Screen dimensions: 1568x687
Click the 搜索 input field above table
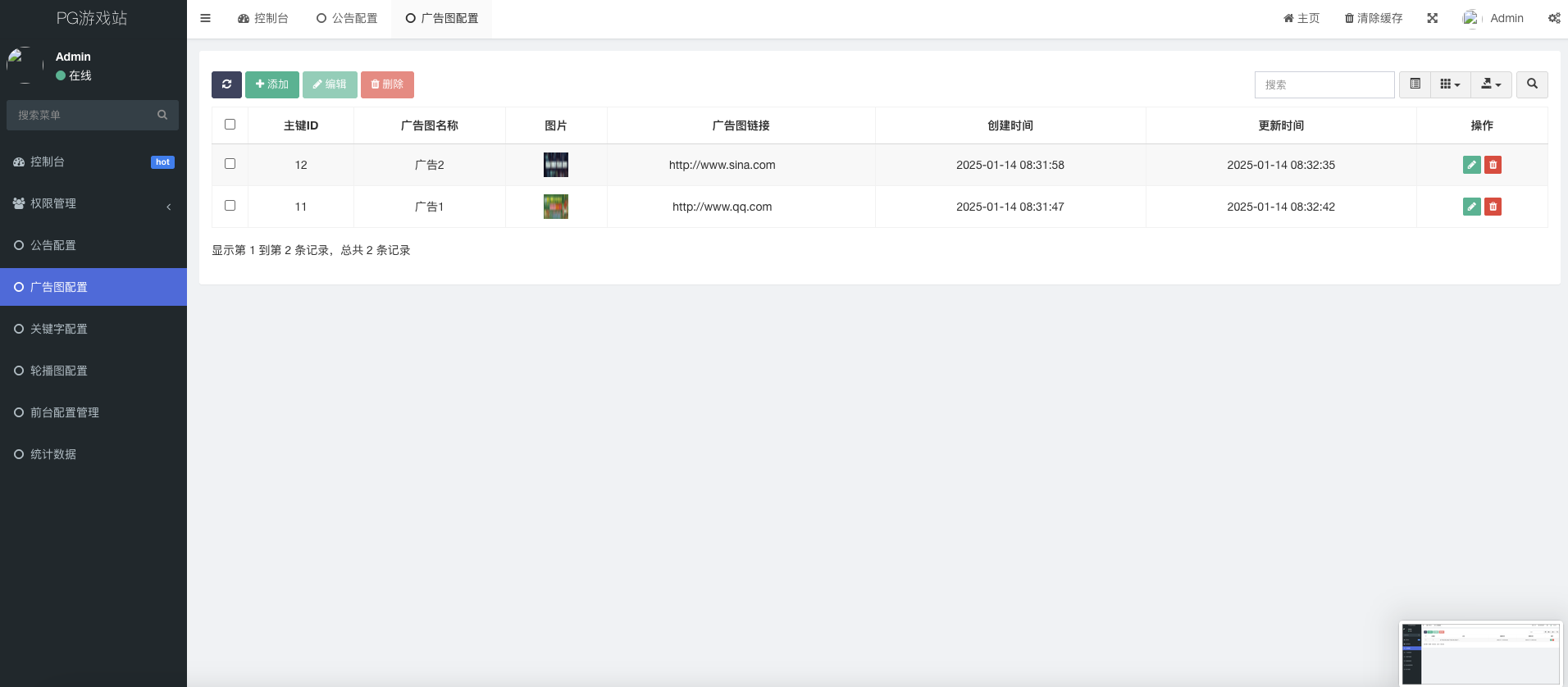pos(1324,84)
